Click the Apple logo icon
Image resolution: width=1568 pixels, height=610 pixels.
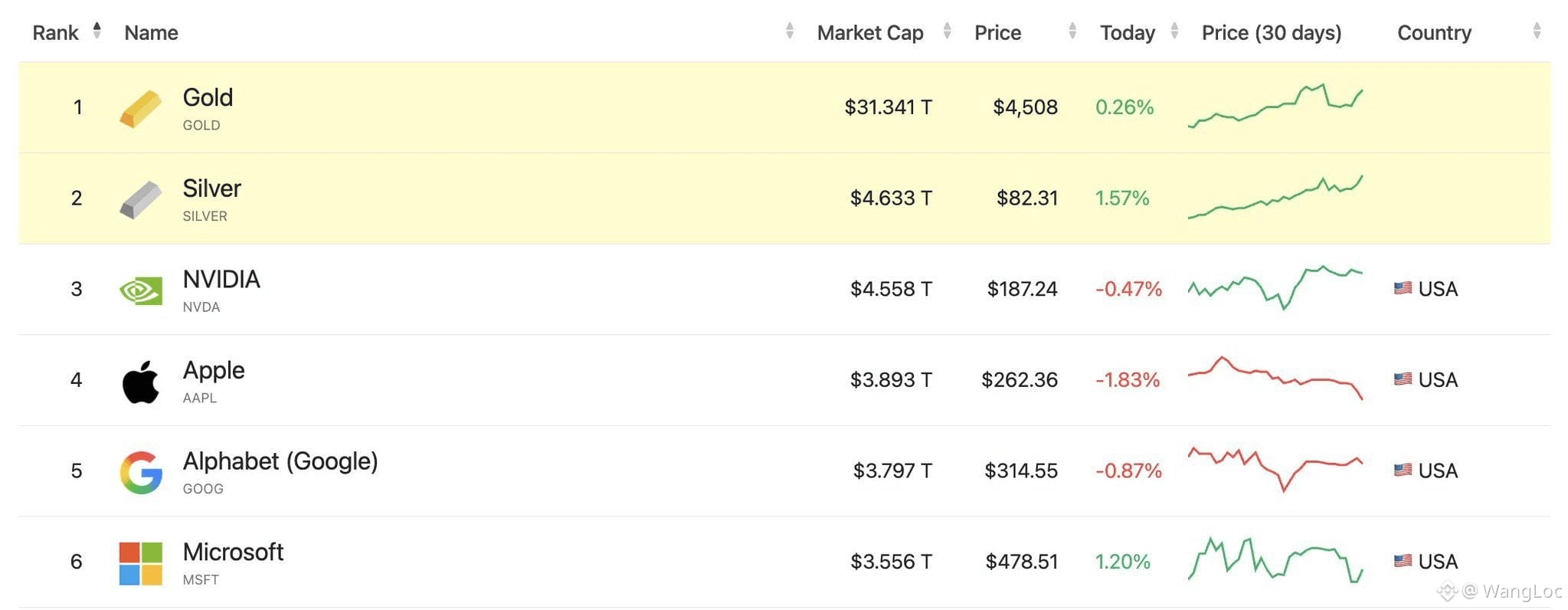pyautogui.click(x=141, y=382)
